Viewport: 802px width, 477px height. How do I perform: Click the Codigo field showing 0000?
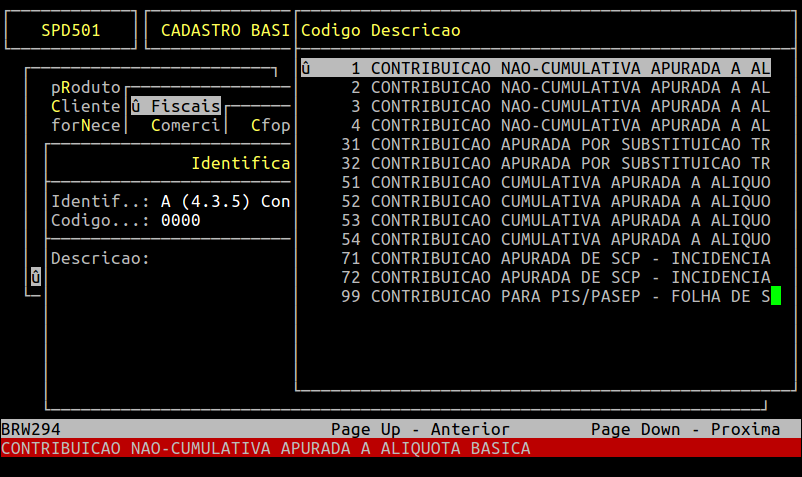(180, 220)
